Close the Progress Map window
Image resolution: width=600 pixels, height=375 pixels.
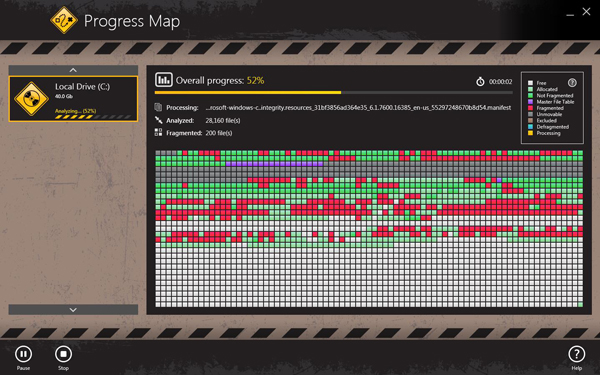(x=586, y=11)
